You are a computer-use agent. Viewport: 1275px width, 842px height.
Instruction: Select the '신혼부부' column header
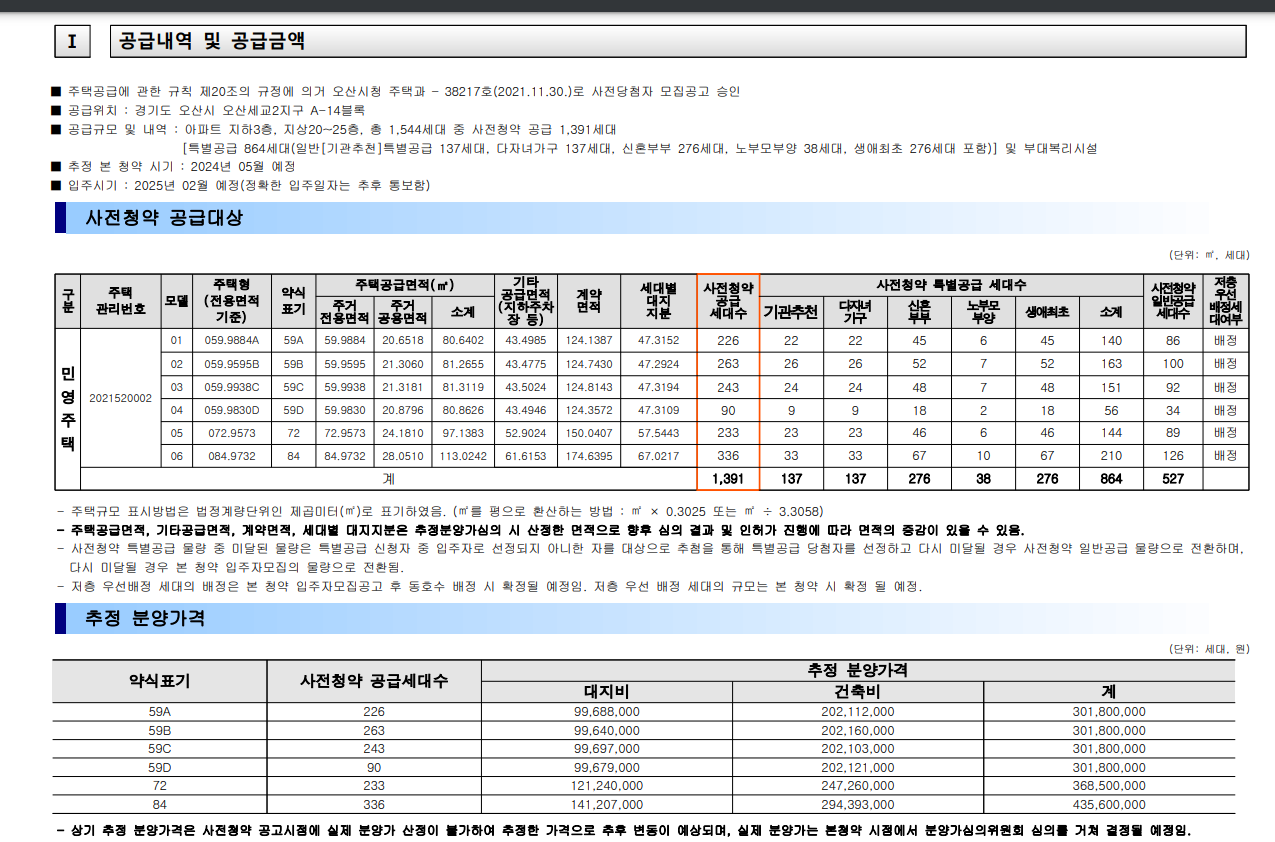coord(918,312)
